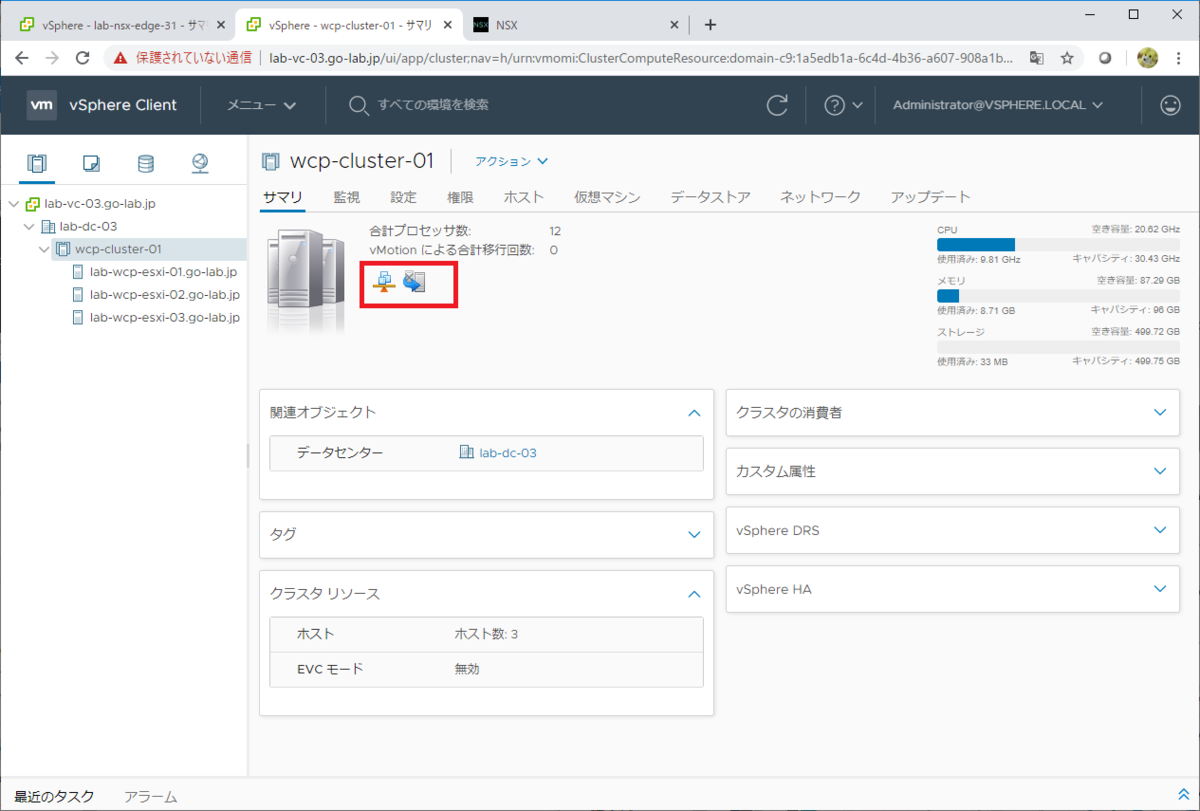Switch to the ネットワーク tab
Image resolution: width=1200 pixels, height=811 pixels.
(820, 197)
